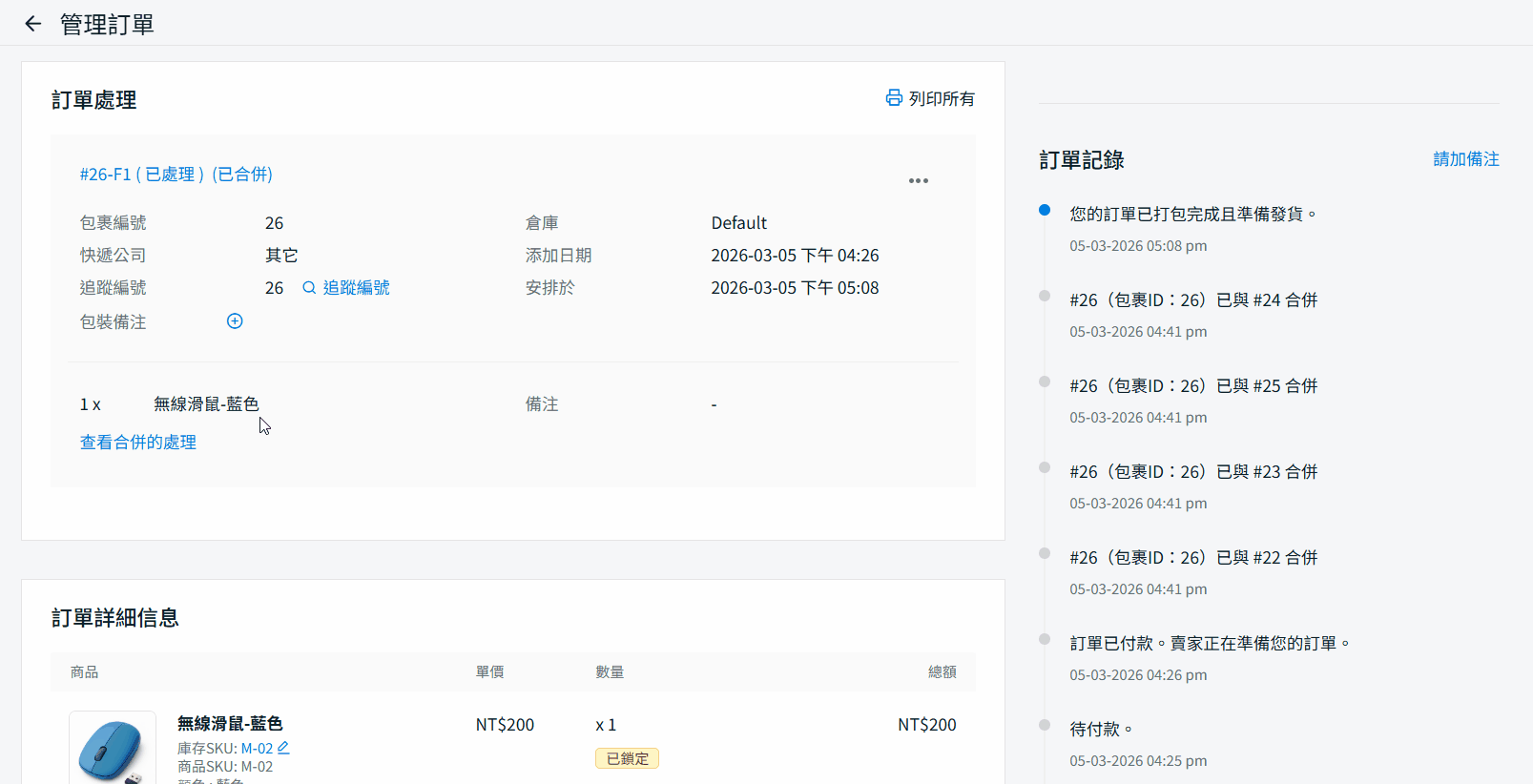Click the blue timeline dot for packed status
Viewport: 1533px width, 784px height.
[x=1045, y=210]
